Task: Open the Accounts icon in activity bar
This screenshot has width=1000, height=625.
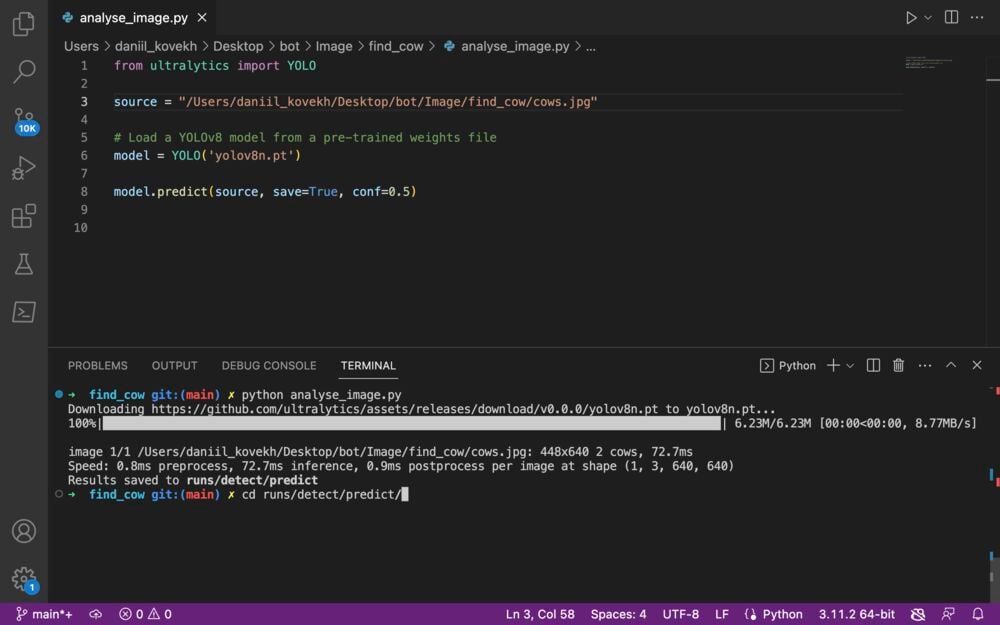Action: 24,531
